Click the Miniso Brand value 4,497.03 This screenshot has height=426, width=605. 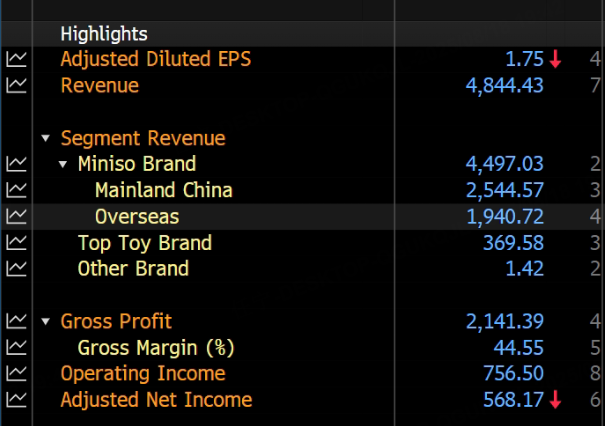pyautogui.click(x=505, y=164)
